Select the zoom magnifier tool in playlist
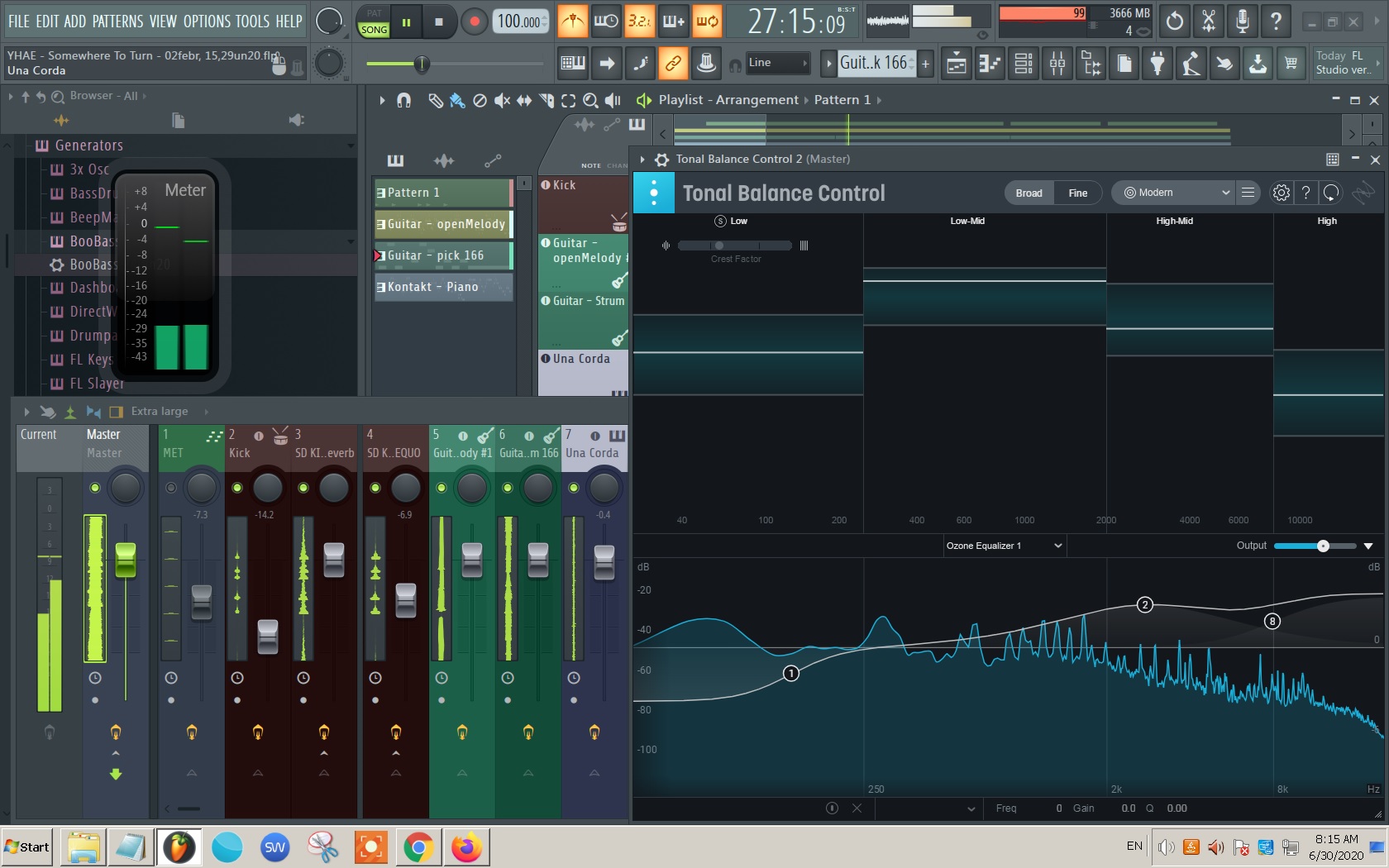1389x868 pixels. tap(590, 100)
